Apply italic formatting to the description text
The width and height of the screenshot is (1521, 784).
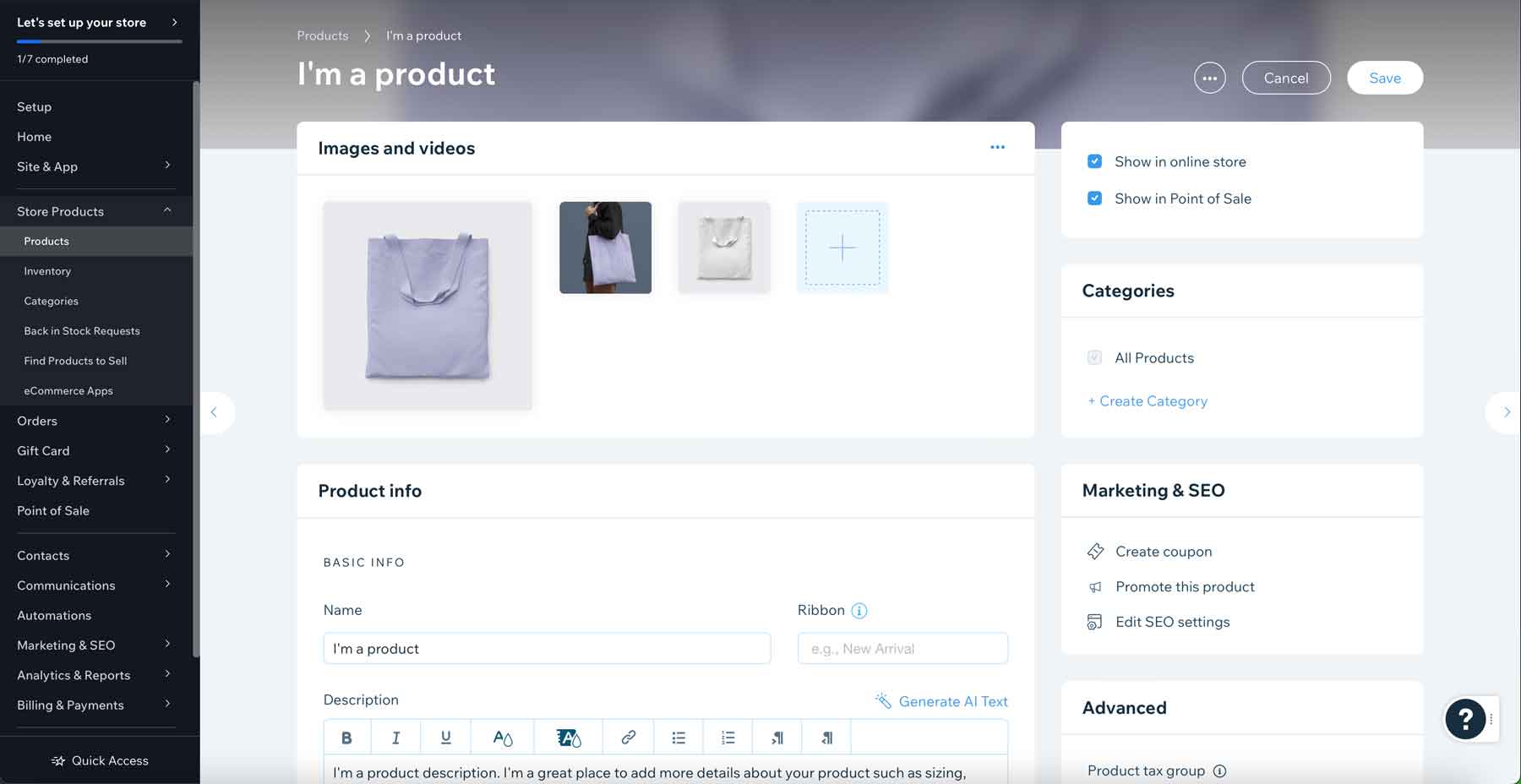tap(395, 736)
